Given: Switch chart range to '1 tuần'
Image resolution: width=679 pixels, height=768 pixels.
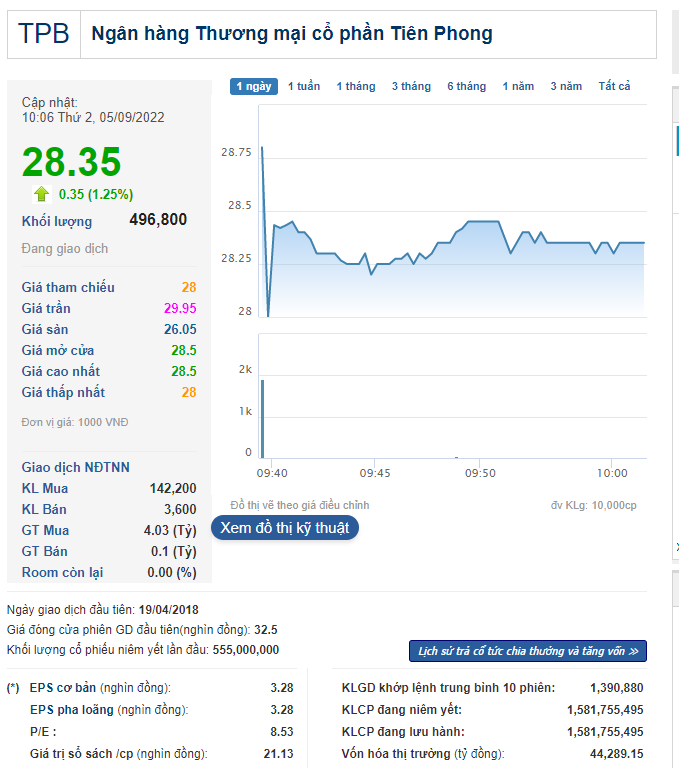Looking at the screenshot, I should click(304, 87).
